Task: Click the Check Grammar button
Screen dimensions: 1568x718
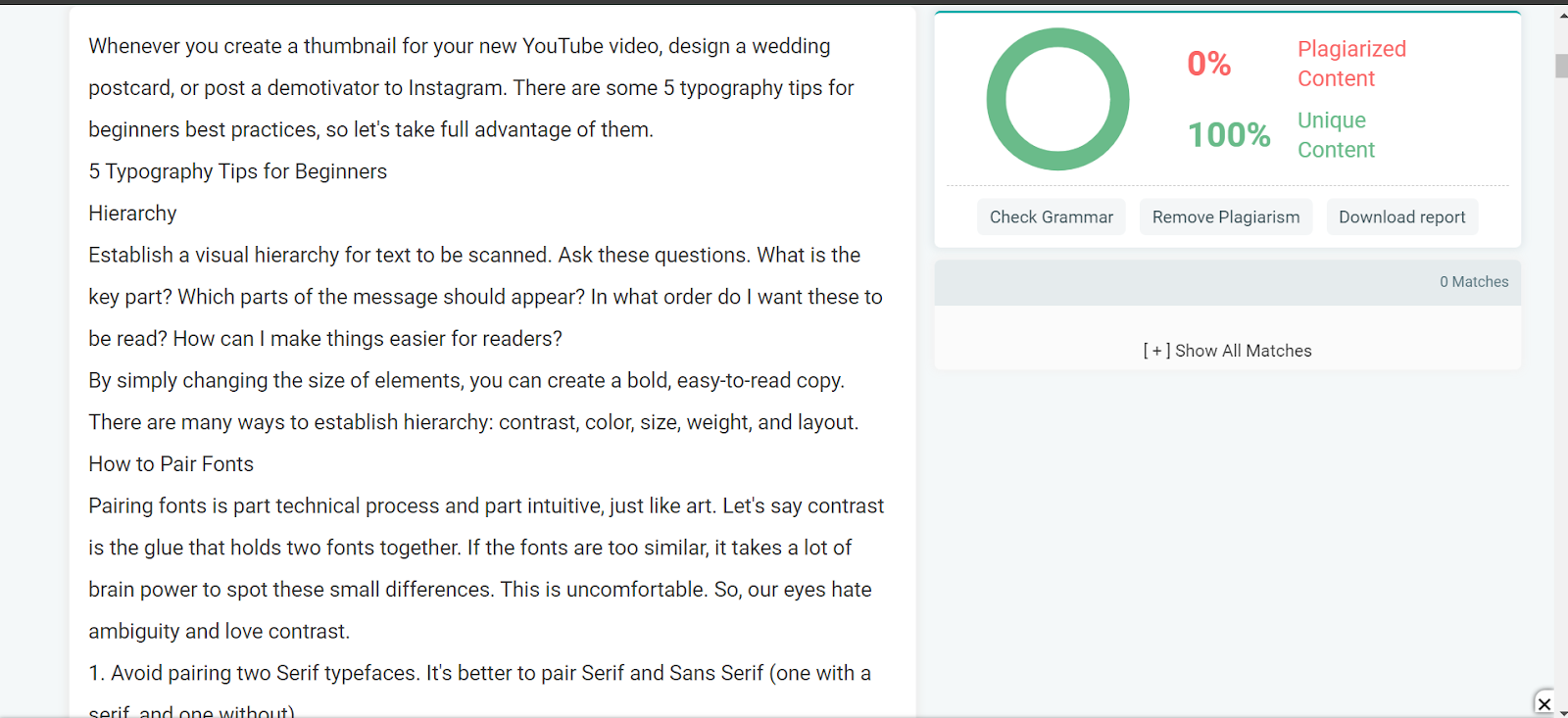Action: tap(1051, 216)
